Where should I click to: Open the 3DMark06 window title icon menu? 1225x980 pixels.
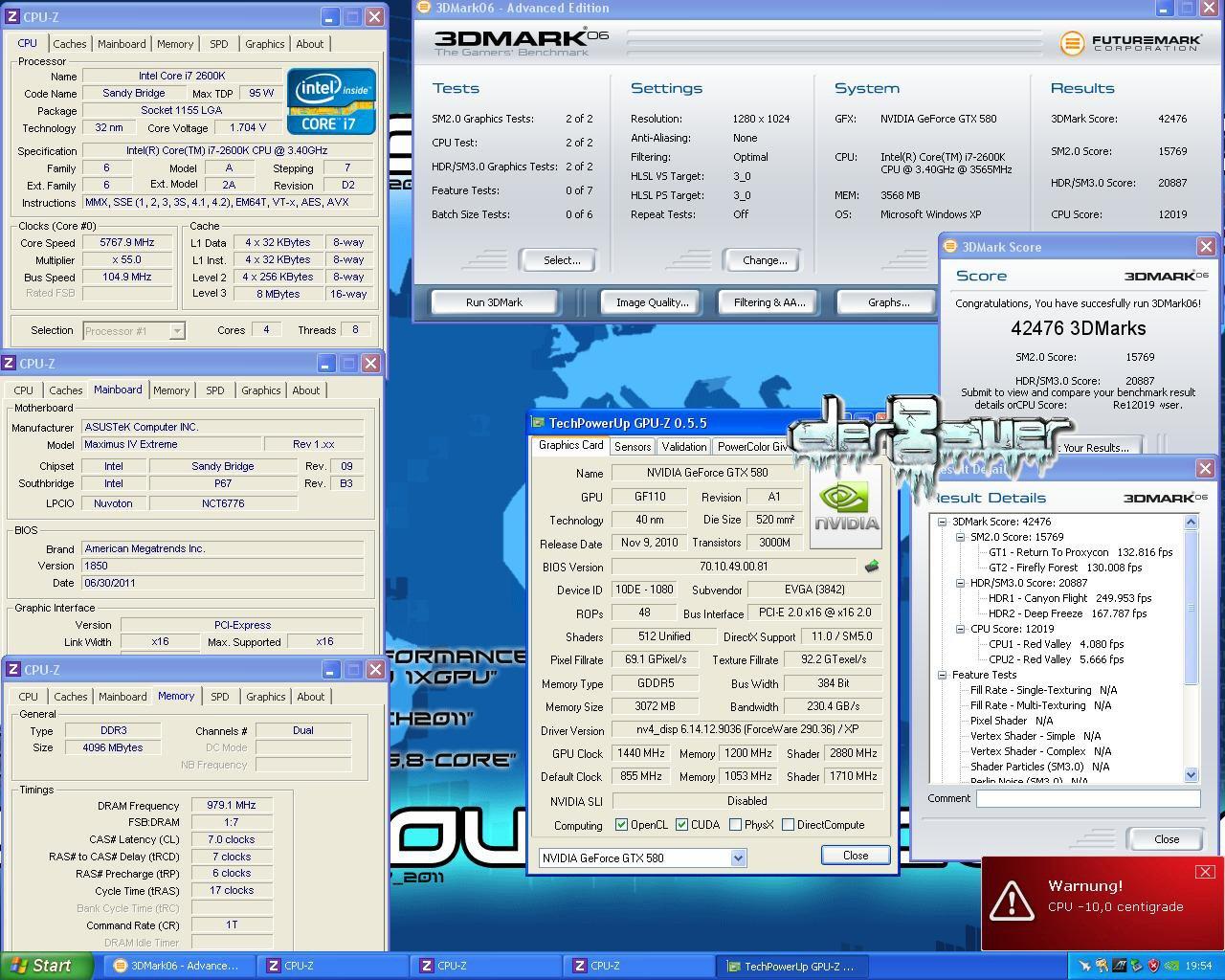pyautogui.click(x=424, y=8)
